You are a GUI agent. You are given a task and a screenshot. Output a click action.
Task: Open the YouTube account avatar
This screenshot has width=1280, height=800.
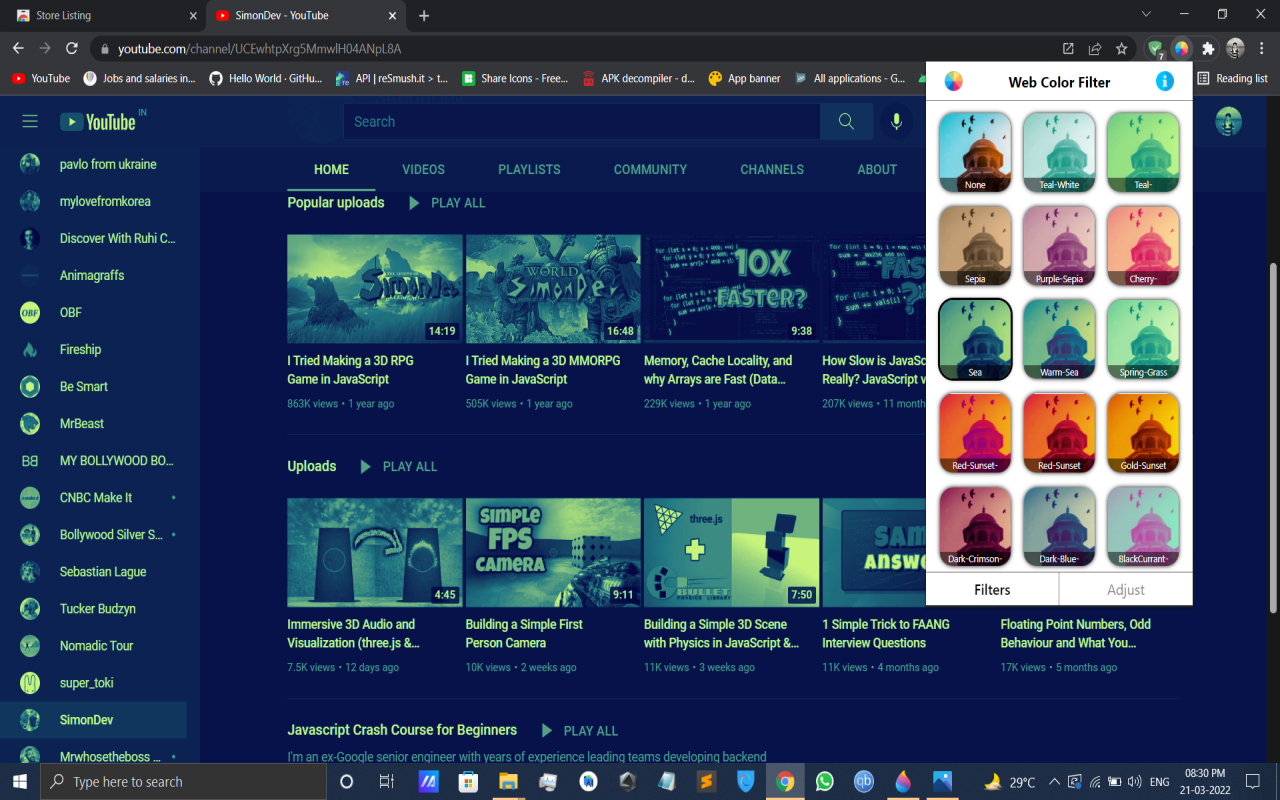click(x=1228, y=121)
